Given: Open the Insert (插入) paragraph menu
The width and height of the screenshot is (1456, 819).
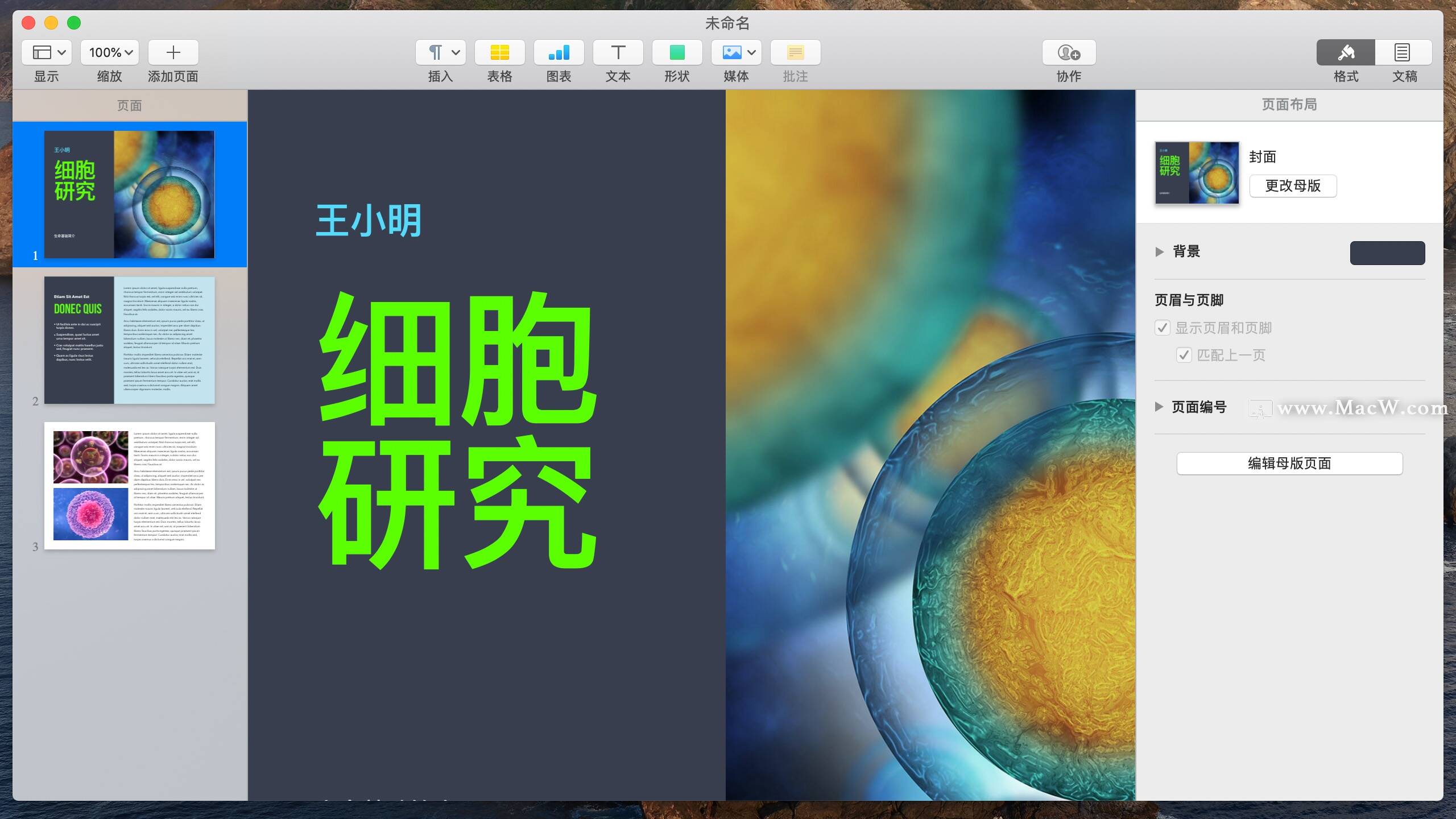Looking at the screenshot, I should pyautogui.click(x=441, y=52).
